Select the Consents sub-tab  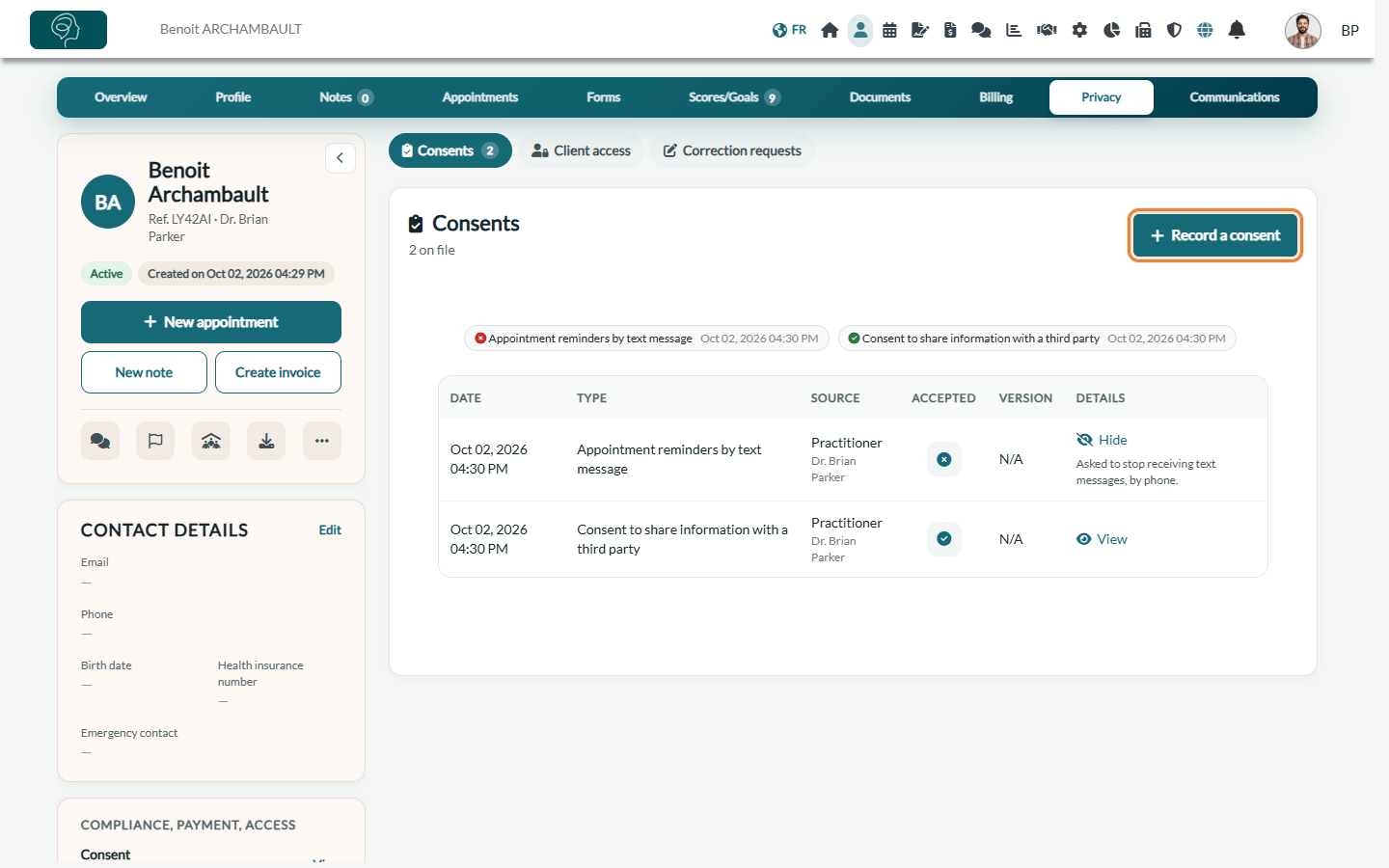coord(450,150)
